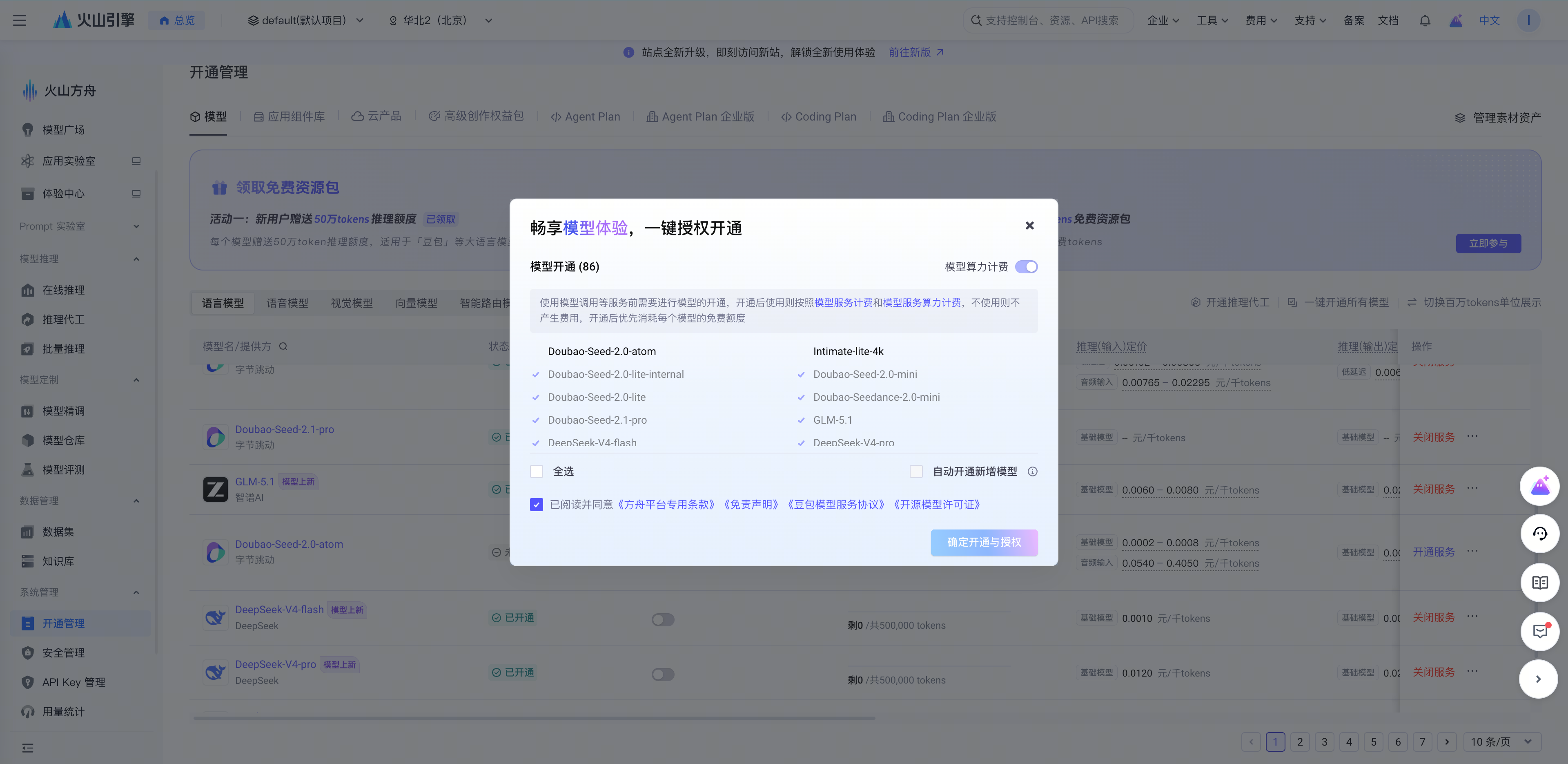Toggle switch in DeepSeek-V4-flash row
This screenshot has height=764, width=1568.
(x=663, y=620)
